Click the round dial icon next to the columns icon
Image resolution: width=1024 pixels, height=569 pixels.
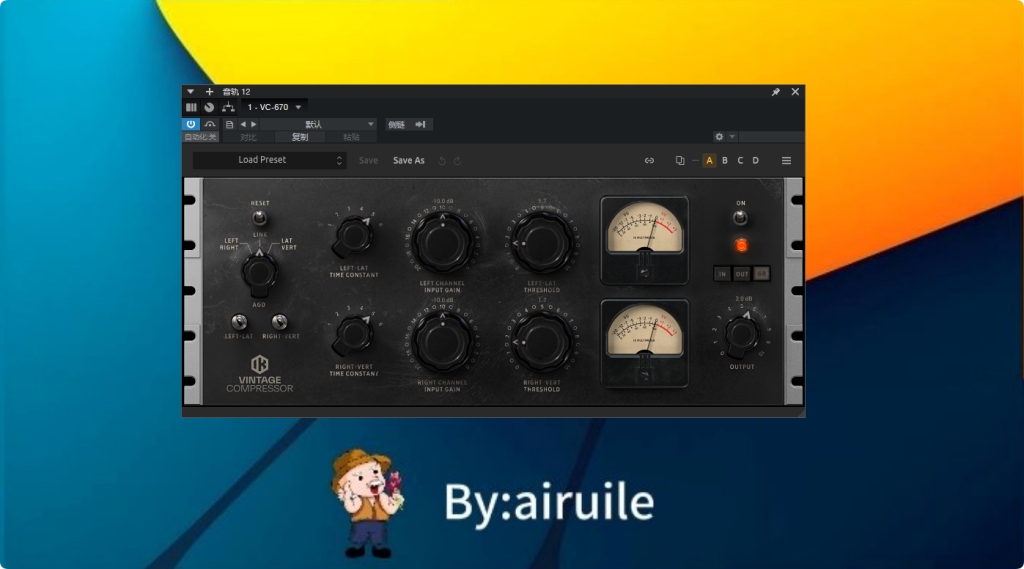coord(209,107)
